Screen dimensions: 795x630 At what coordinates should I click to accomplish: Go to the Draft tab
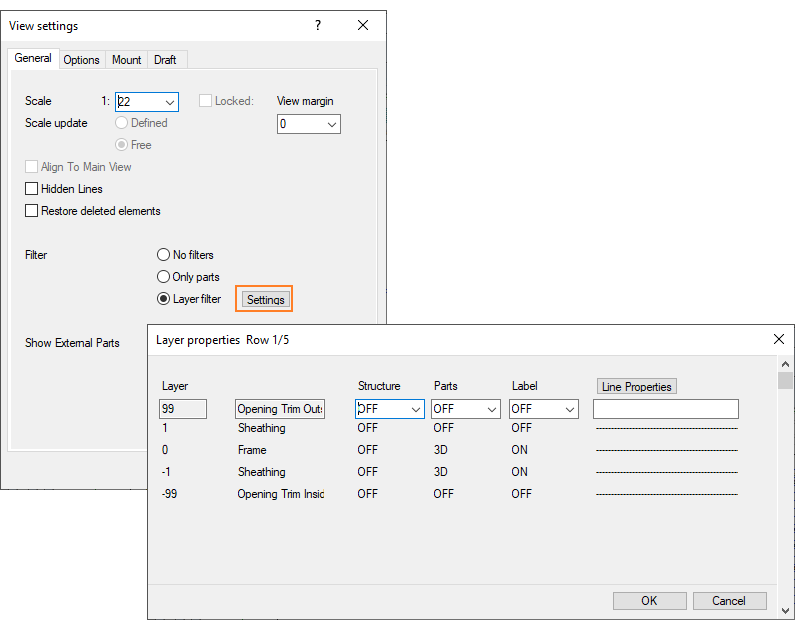coord(165,60)
